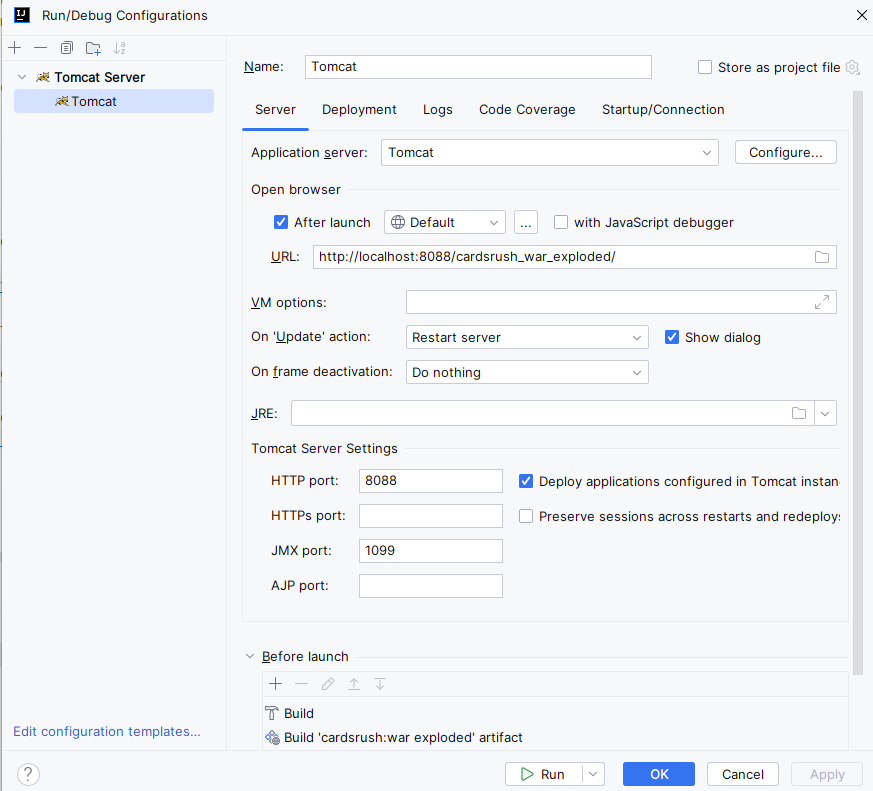The width and height of the screenshot is (873, 791).
Task: Edit the selected Before launch task
Action: pyautogui.click(x=328, y=684)
